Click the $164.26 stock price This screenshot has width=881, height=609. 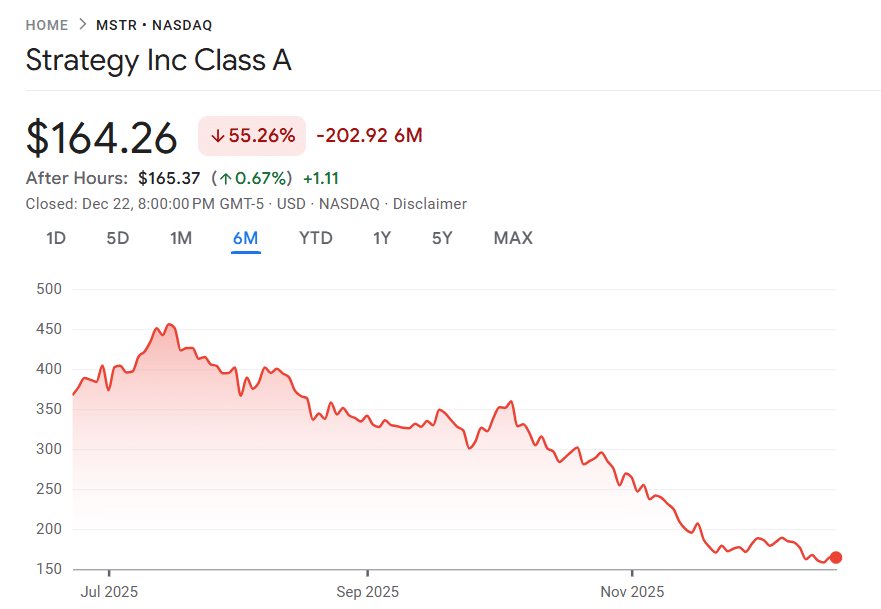pos(101,137)
